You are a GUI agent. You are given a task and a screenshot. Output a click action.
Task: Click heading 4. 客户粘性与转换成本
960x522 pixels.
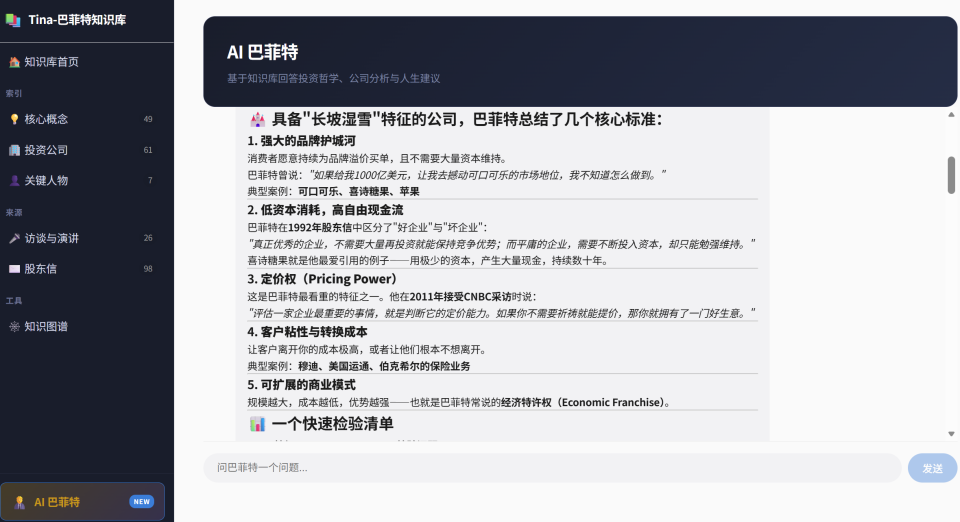pyautogui.click(x=307, y=332)
